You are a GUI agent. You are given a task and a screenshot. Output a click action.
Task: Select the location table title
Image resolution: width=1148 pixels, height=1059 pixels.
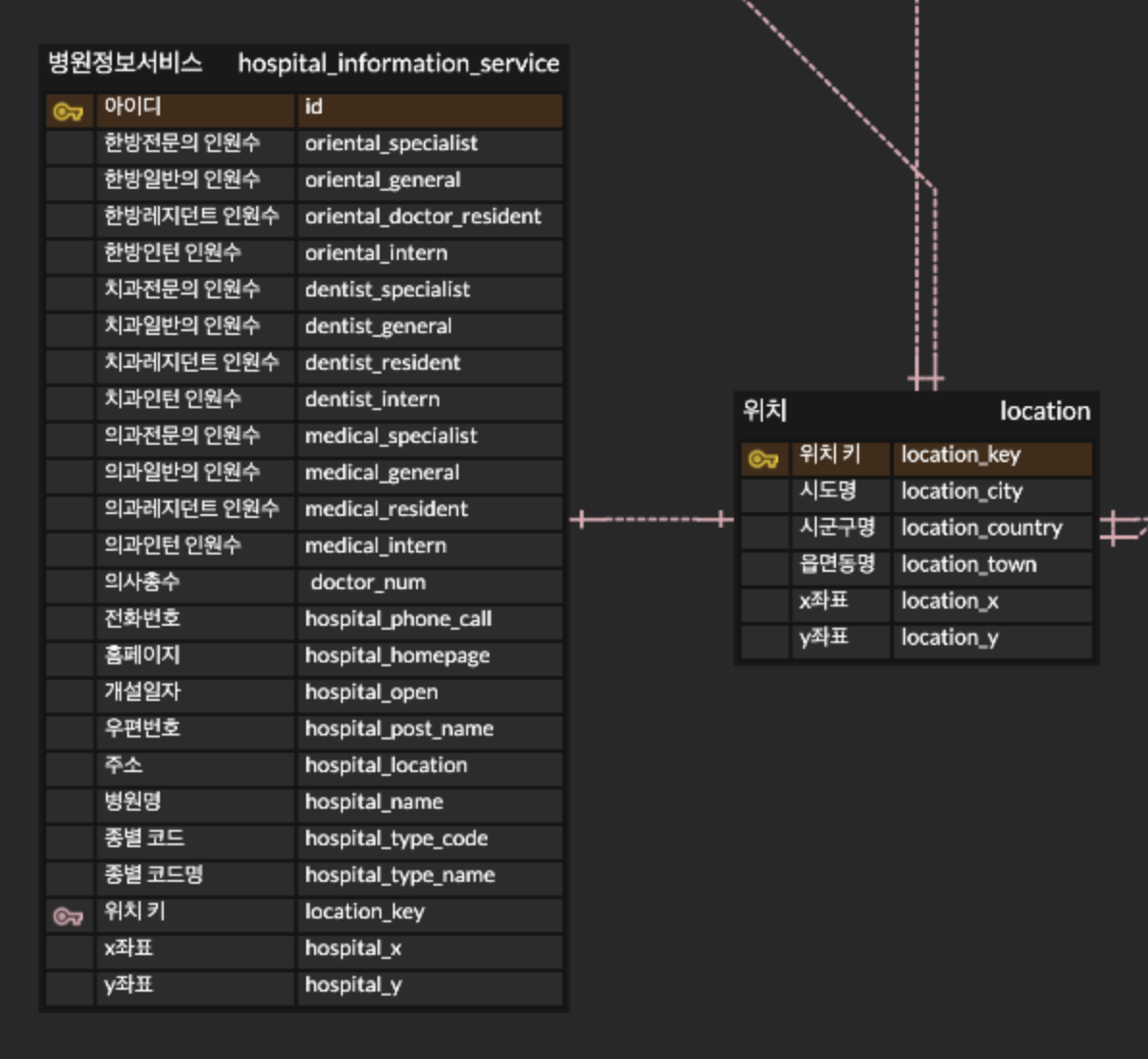click(x=1045, y=411)
